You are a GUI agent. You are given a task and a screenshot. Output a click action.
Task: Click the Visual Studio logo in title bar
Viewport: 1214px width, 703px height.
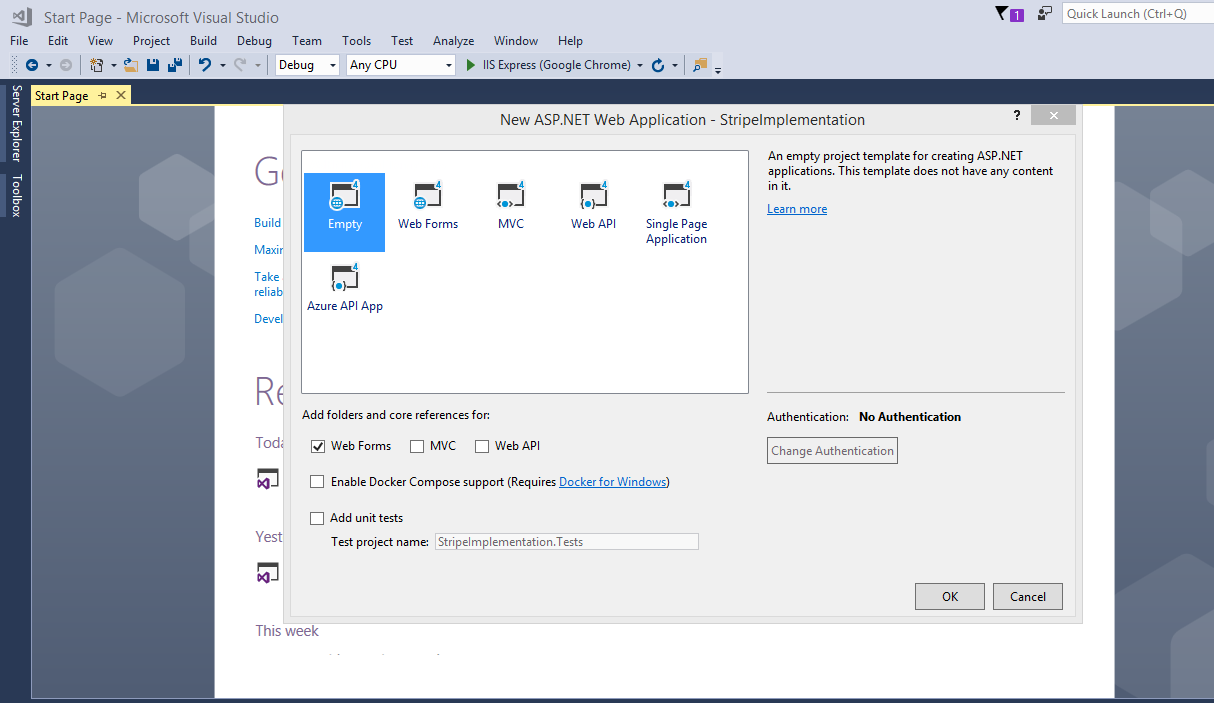pyautogui.click(x=22, y=16)
